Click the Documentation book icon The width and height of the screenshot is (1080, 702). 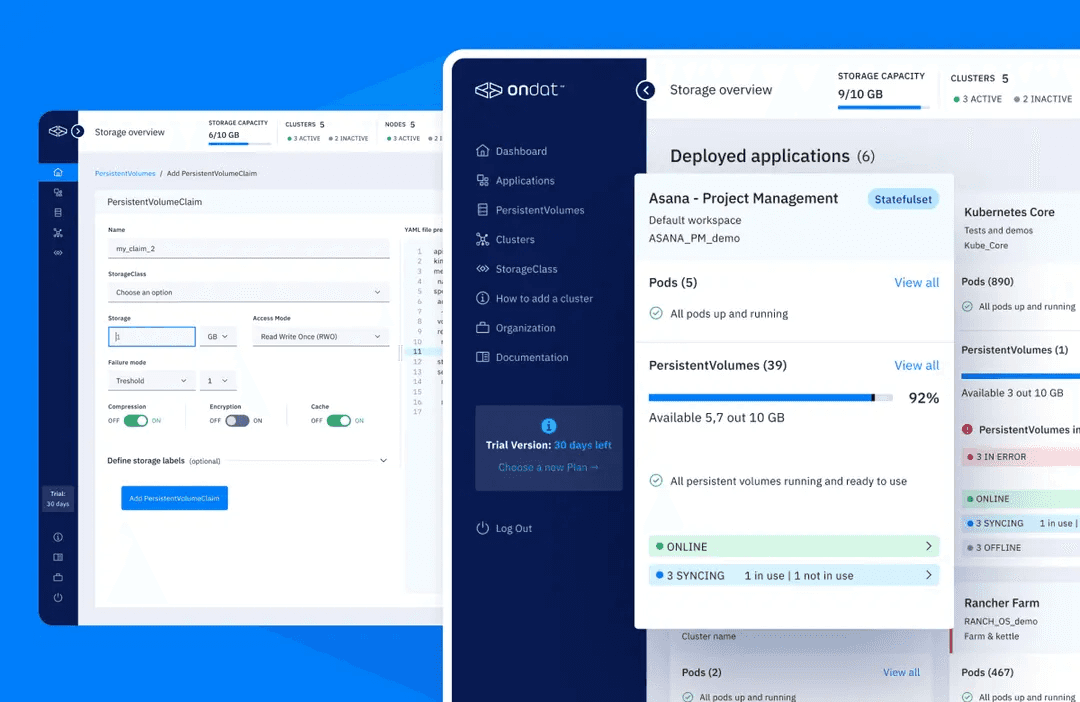pyautogui.click(x=482, y=357)
